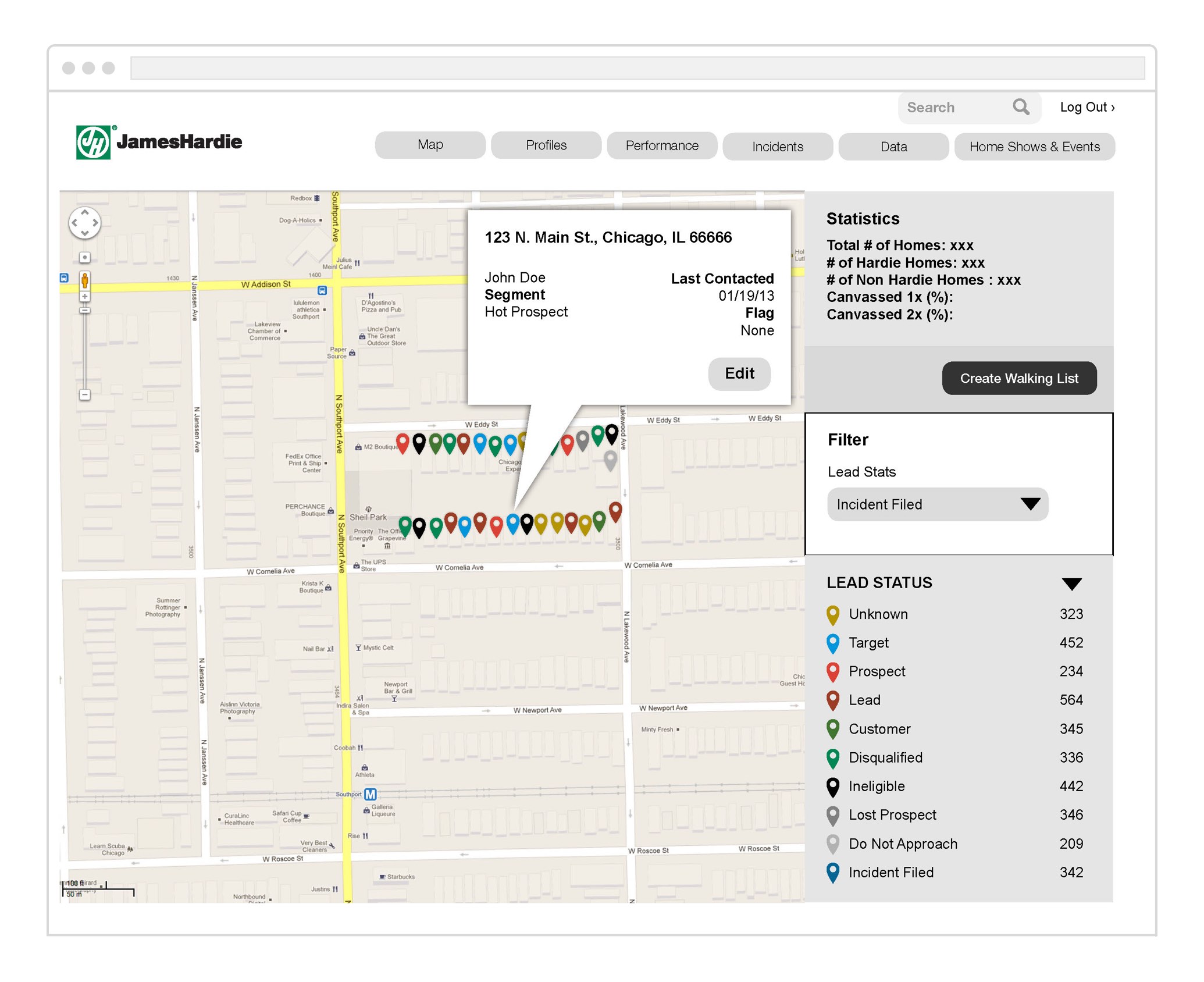Click the Ineligible black pin in legend
The height and width of the screenshot is (982, 1204).
pyautogui.click(x=833, y=787)
